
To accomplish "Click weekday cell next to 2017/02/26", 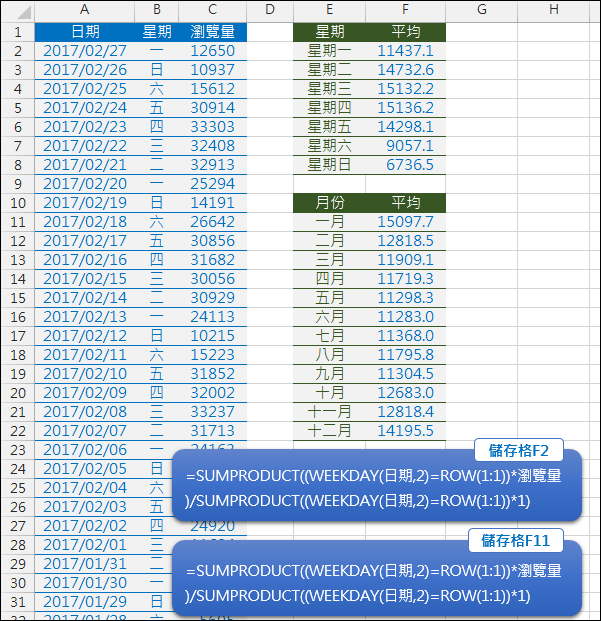I will pyautogui.click(x=157, y=70).
